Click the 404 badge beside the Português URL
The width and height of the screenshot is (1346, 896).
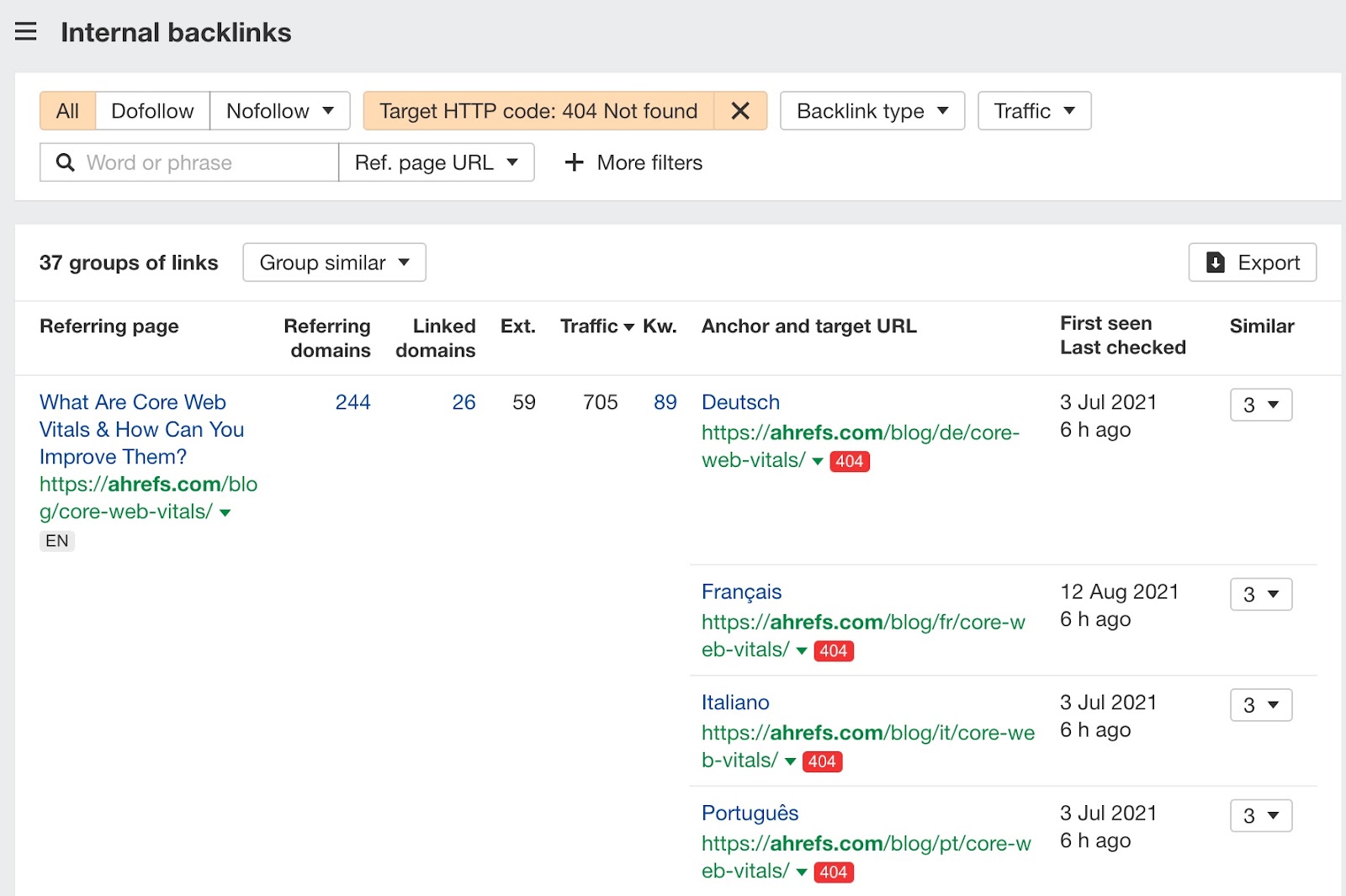point(834,872)
